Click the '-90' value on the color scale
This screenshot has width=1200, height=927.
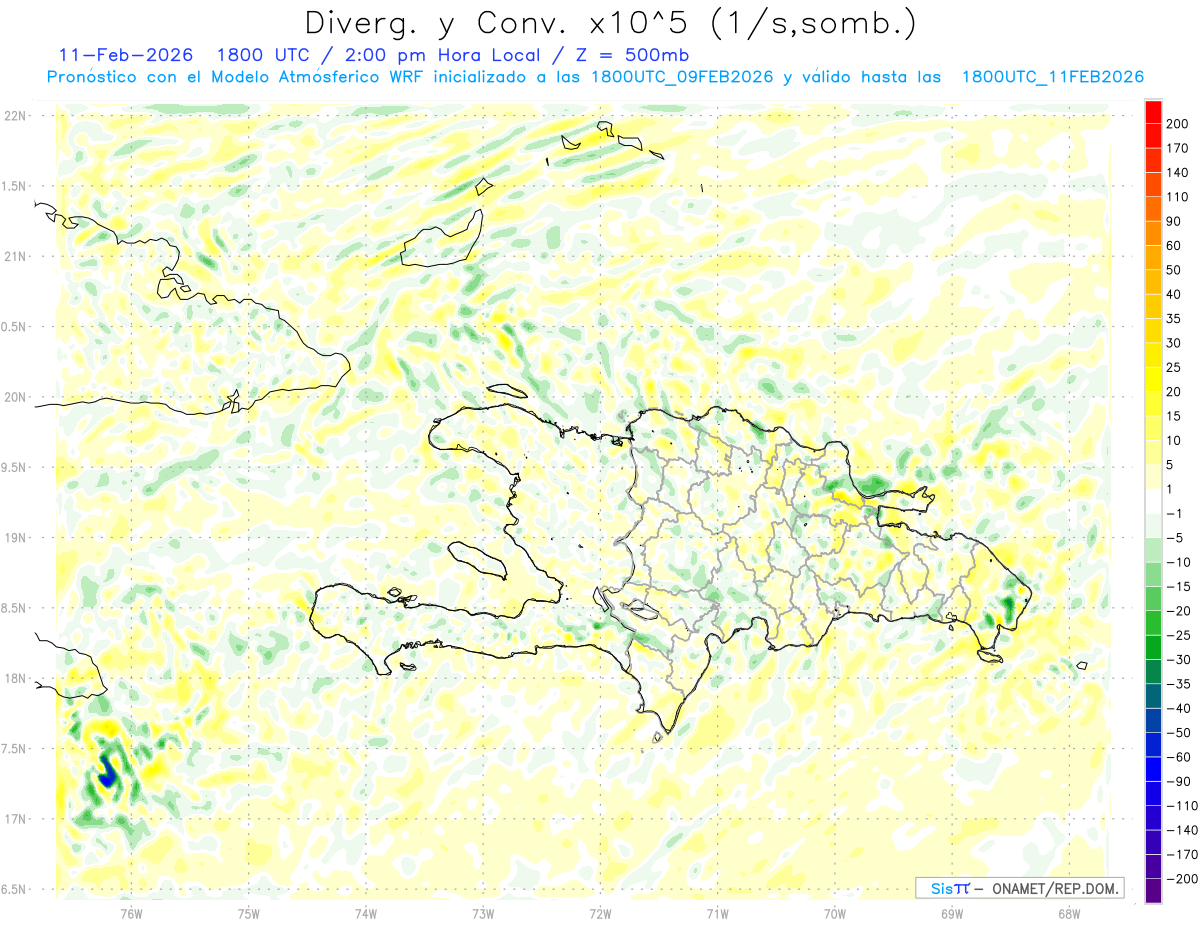click(x=1177, y=781)
